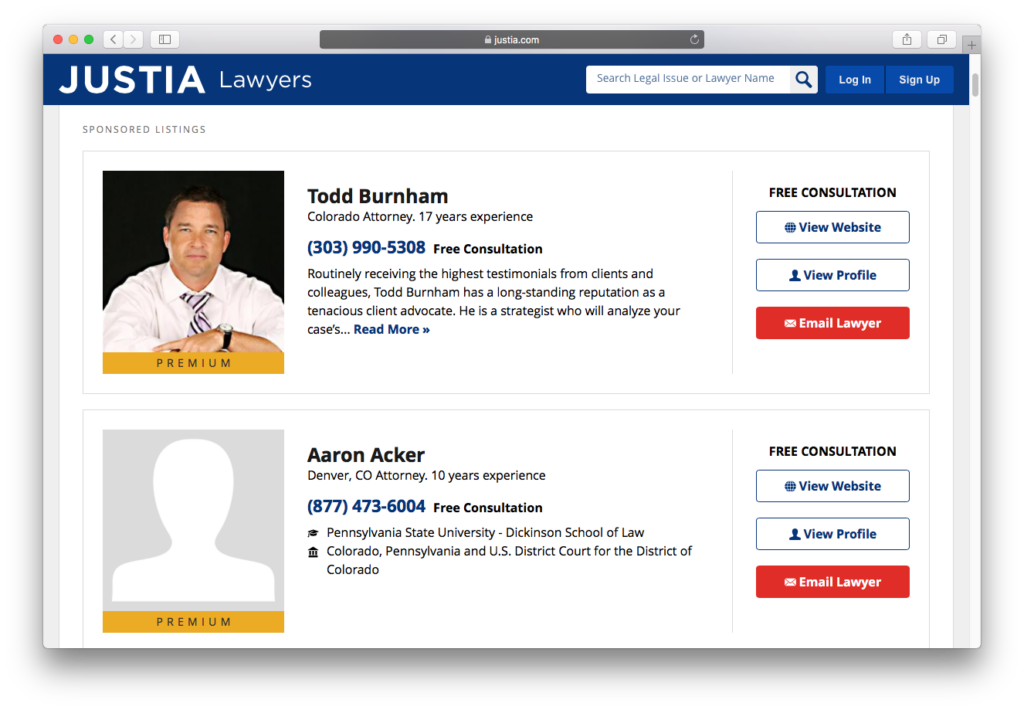The image size is (1024, 710).
Task: Open a new tab with plus icon
Action: (x=971, y=46)
